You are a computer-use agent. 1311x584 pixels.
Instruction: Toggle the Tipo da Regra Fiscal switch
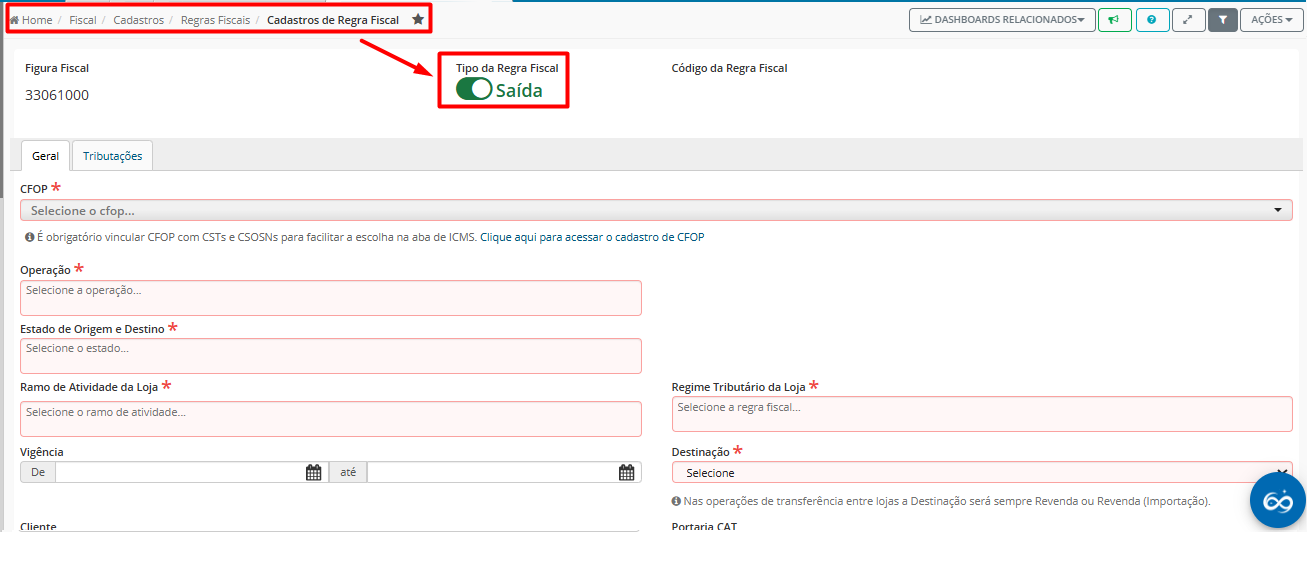pyautogui.click(x=474, y=90)
